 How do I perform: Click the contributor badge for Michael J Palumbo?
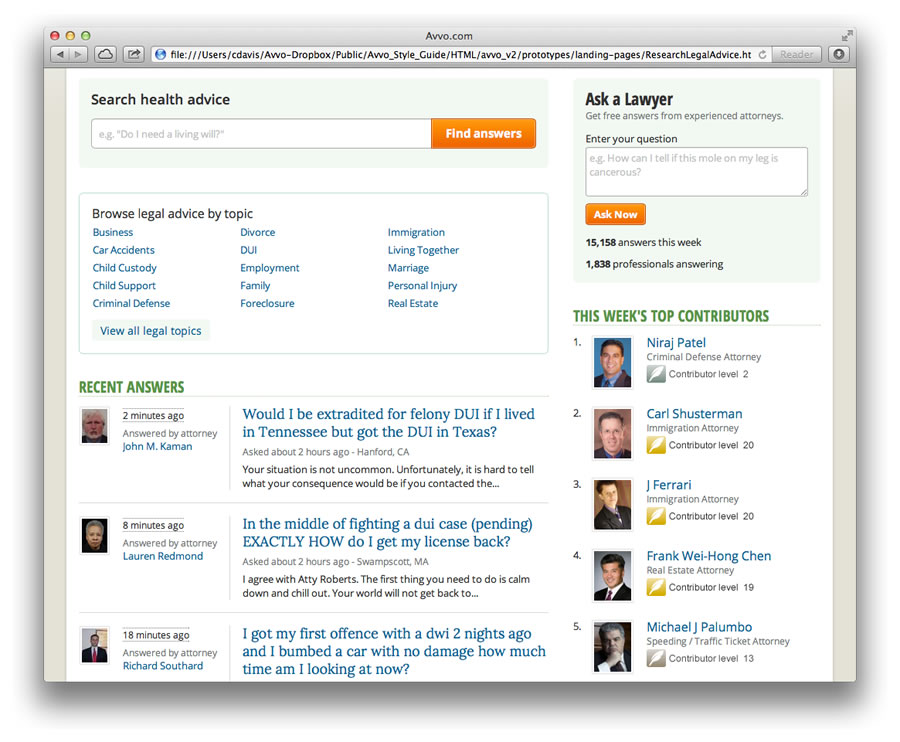656,659
